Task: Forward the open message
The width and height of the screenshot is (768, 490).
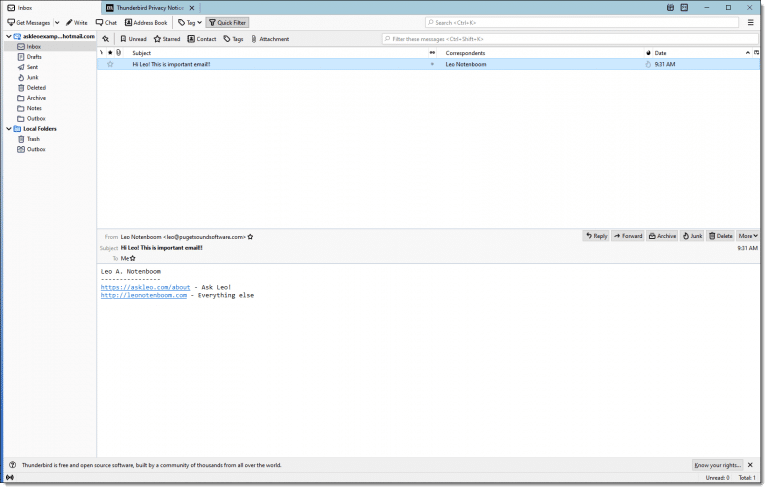Action: tap(628, 236)
